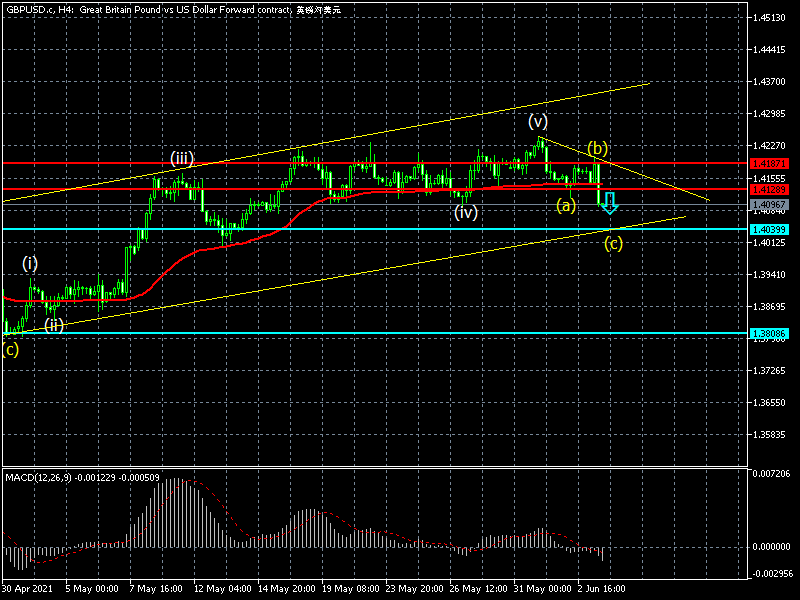Click the 0.007206 MACD scale value
This screenshot has width=800, height=600.
(x=773, y=472)
